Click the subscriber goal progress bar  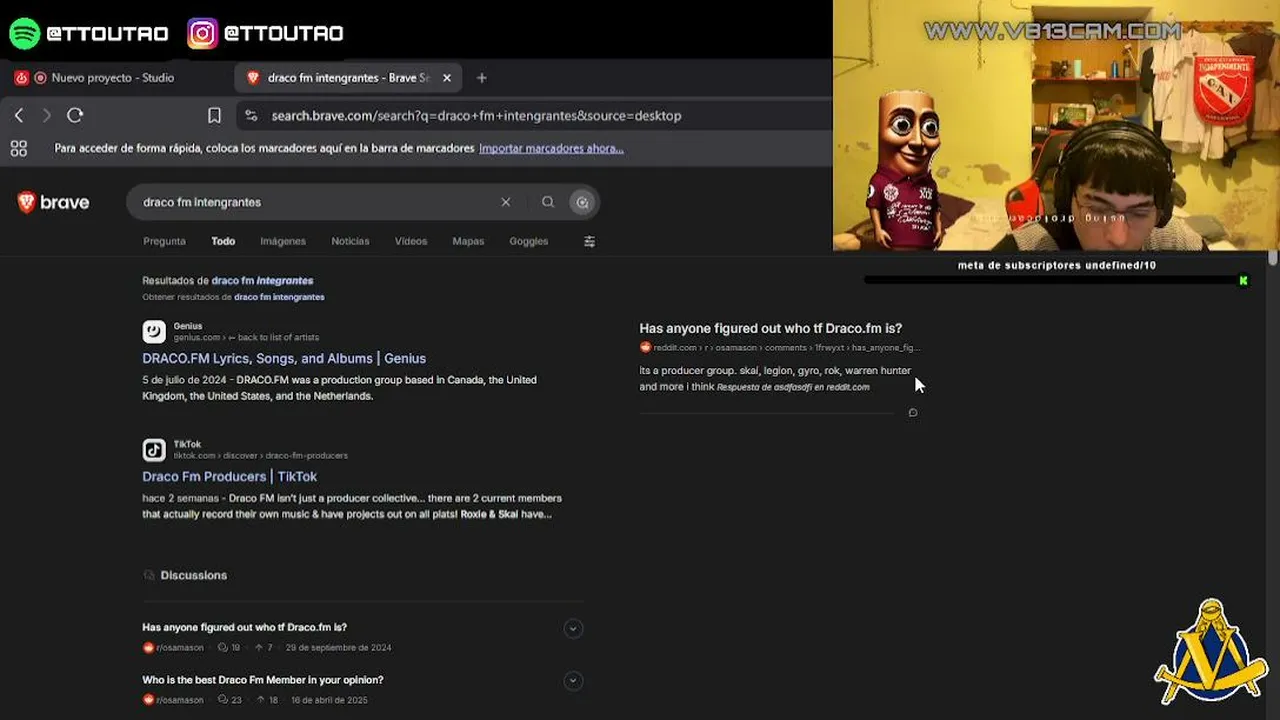1056,281
